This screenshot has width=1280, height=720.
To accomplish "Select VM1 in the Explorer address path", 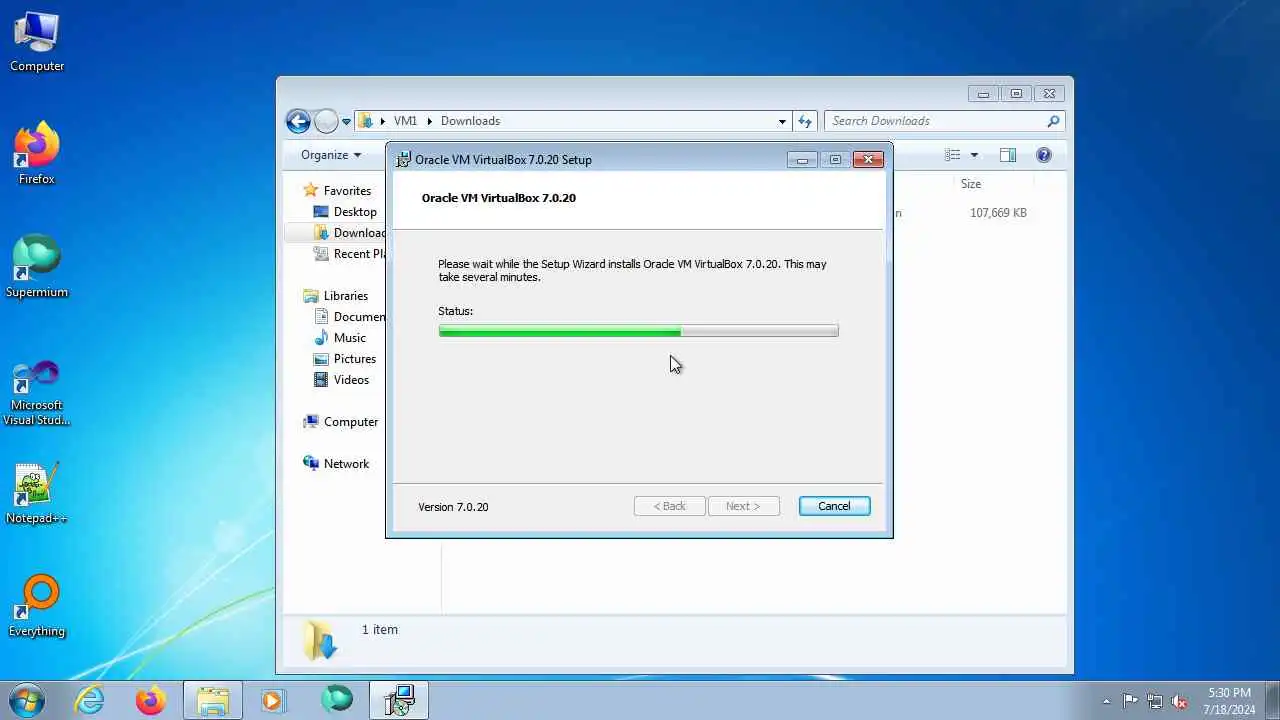I will point(405,121).
